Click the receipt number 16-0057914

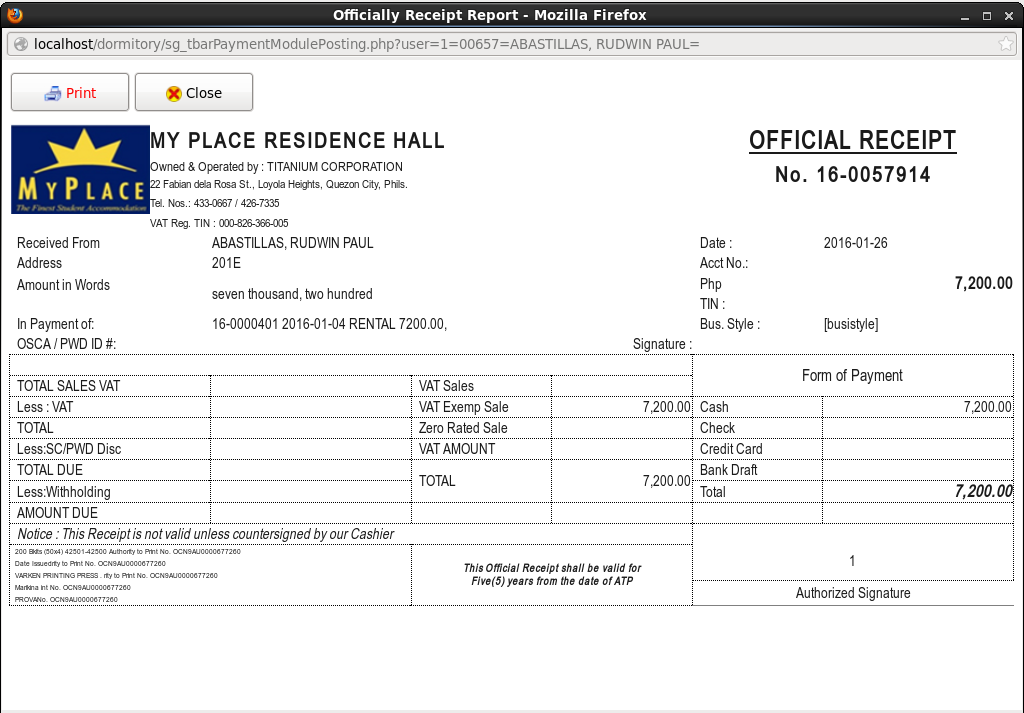[x=852, y=175]
